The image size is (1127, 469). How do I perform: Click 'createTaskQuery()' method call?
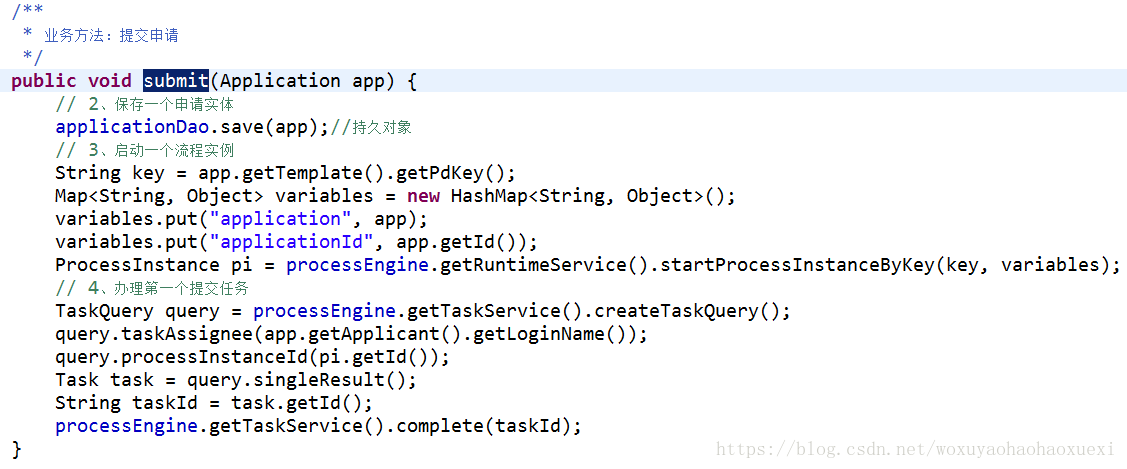pos(686,311)
